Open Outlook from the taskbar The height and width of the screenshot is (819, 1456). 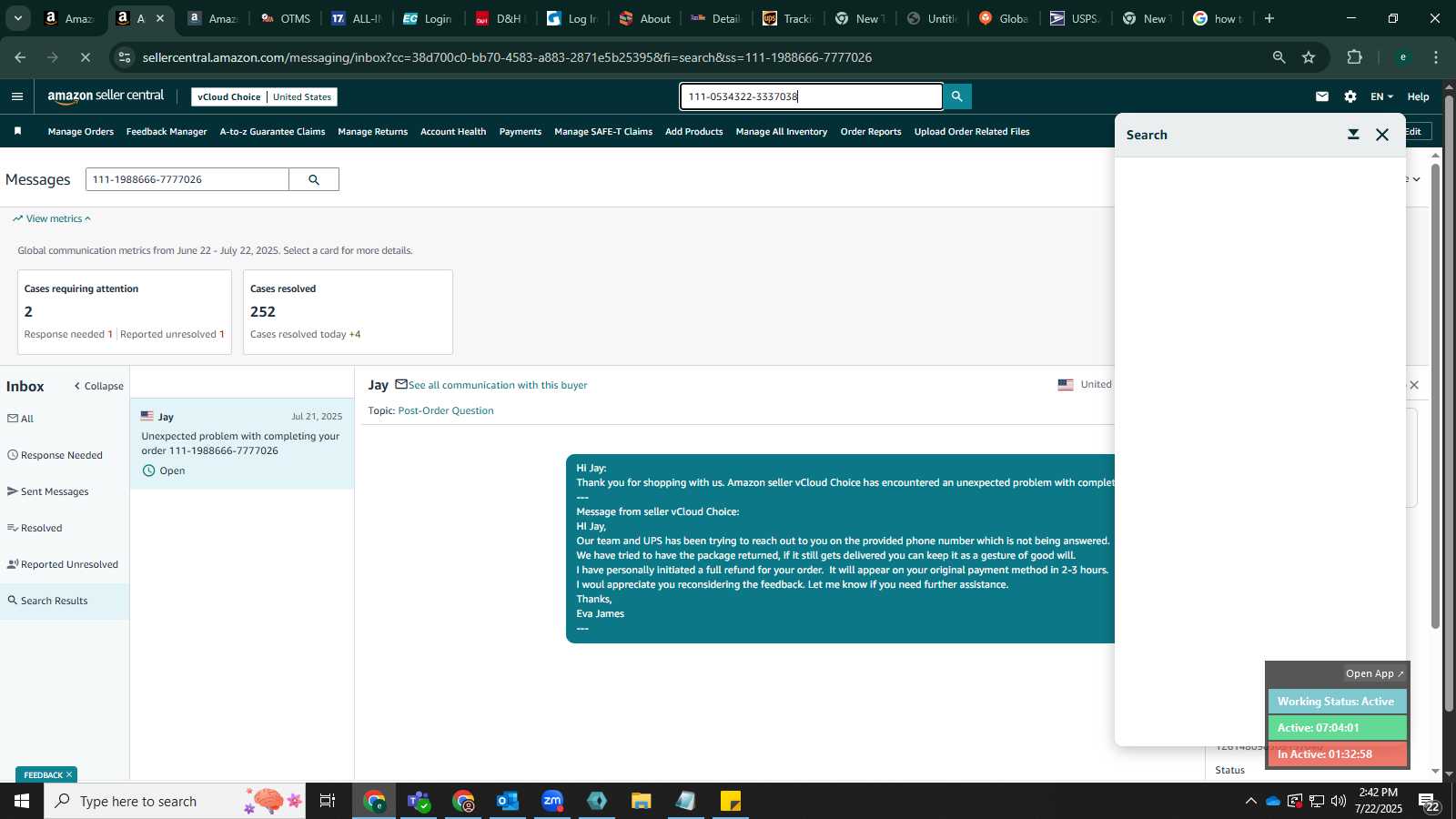point(507,801)
